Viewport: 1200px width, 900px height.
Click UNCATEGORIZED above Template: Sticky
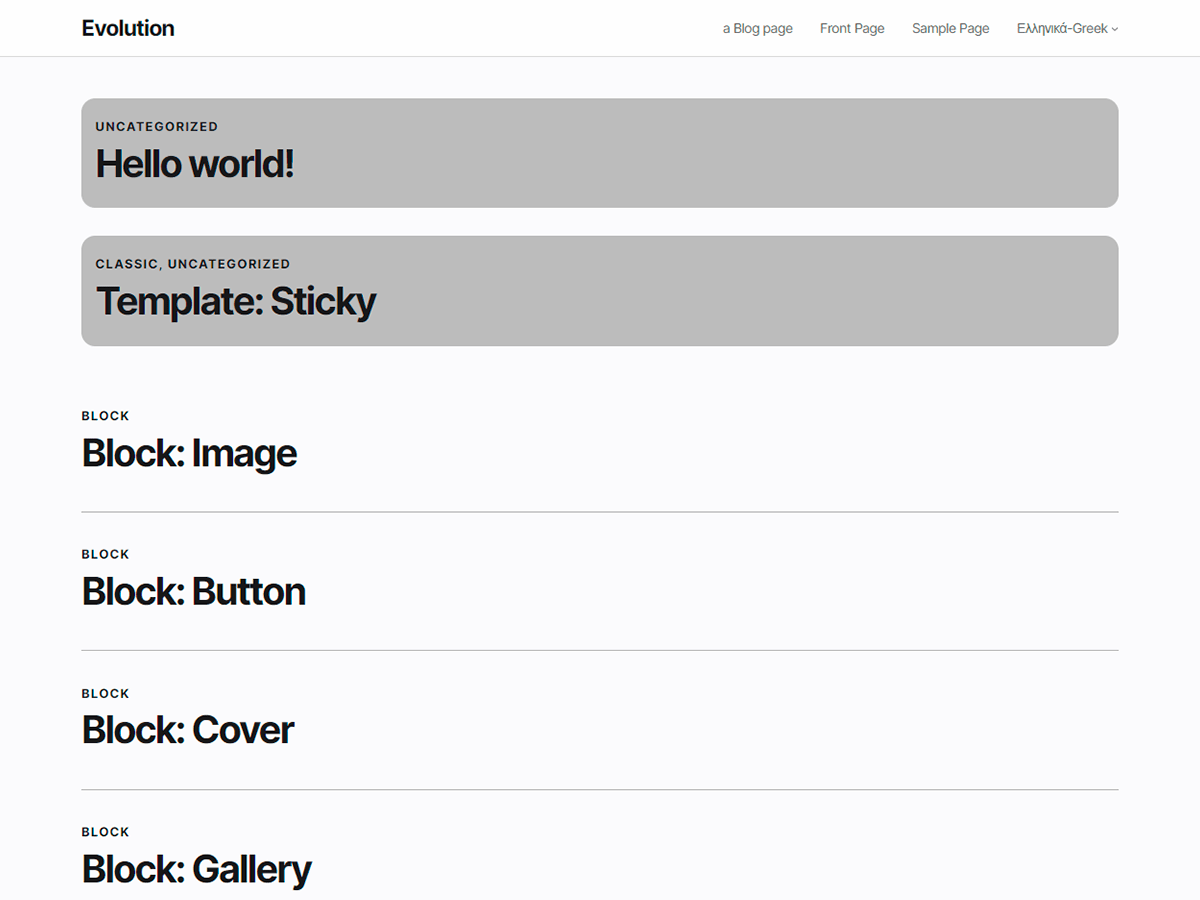pyautogui.click(x=229, y=264)
